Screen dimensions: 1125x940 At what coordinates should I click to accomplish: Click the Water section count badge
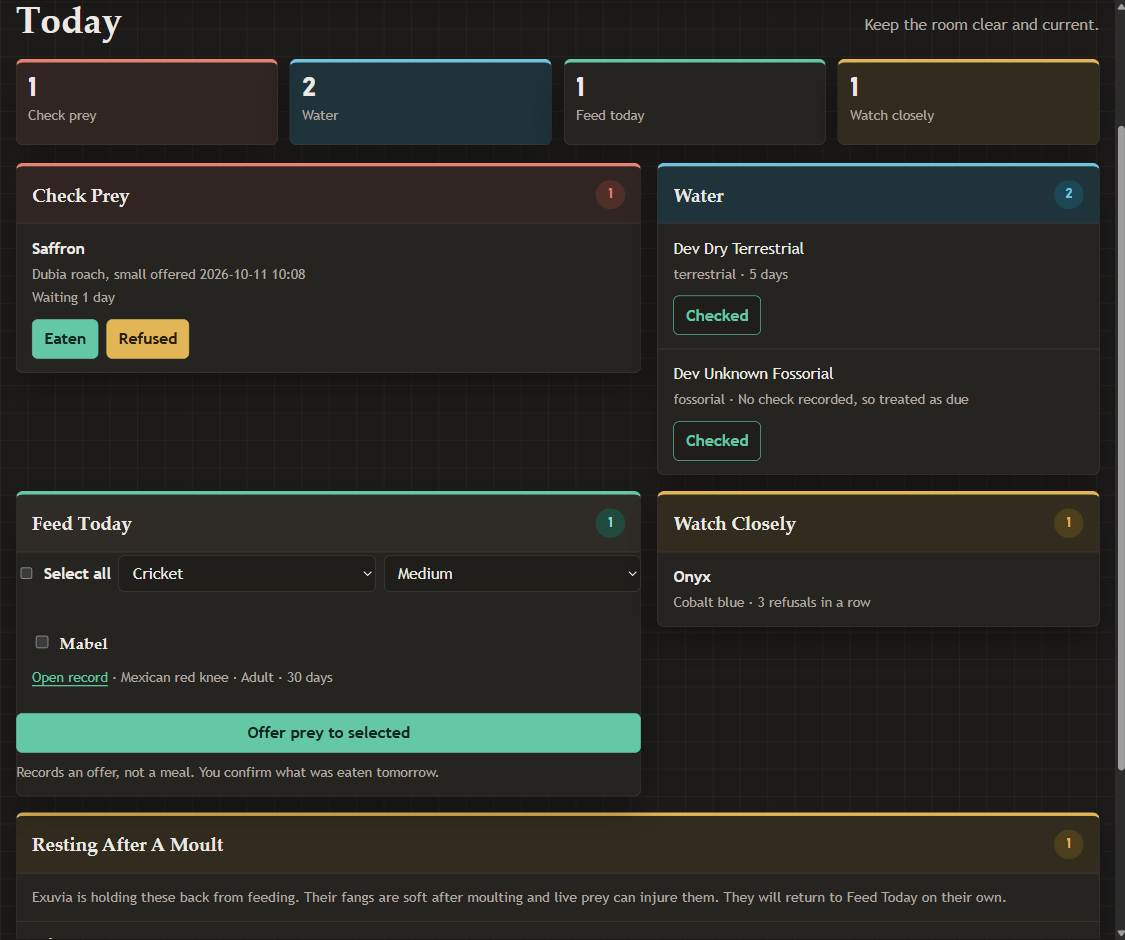coord(1068,194)
